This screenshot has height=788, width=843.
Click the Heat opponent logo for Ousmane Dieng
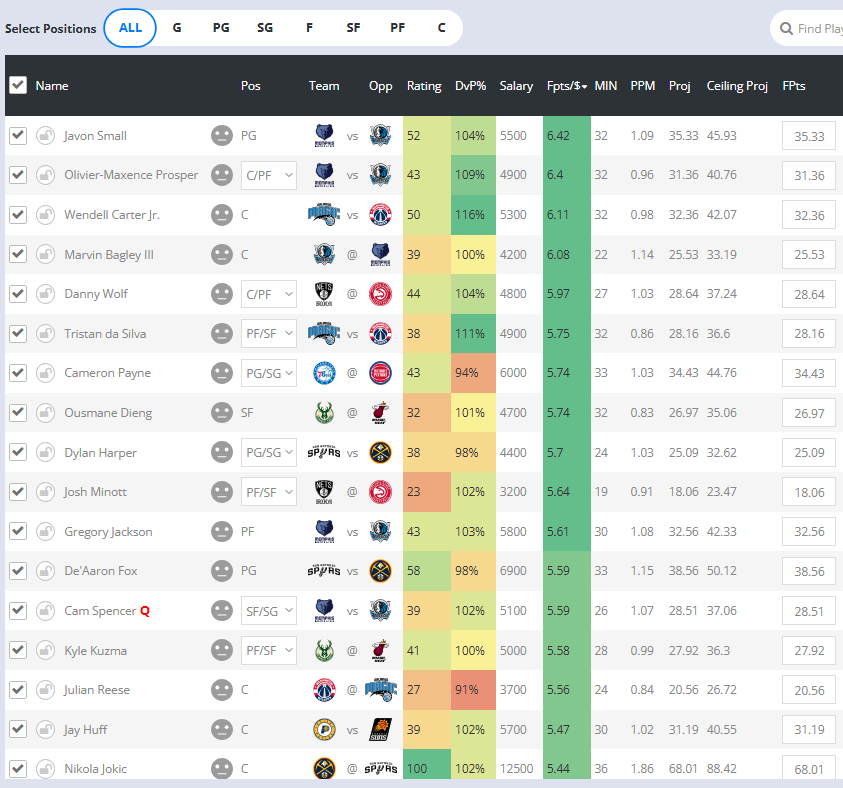[x=380, y=413]
